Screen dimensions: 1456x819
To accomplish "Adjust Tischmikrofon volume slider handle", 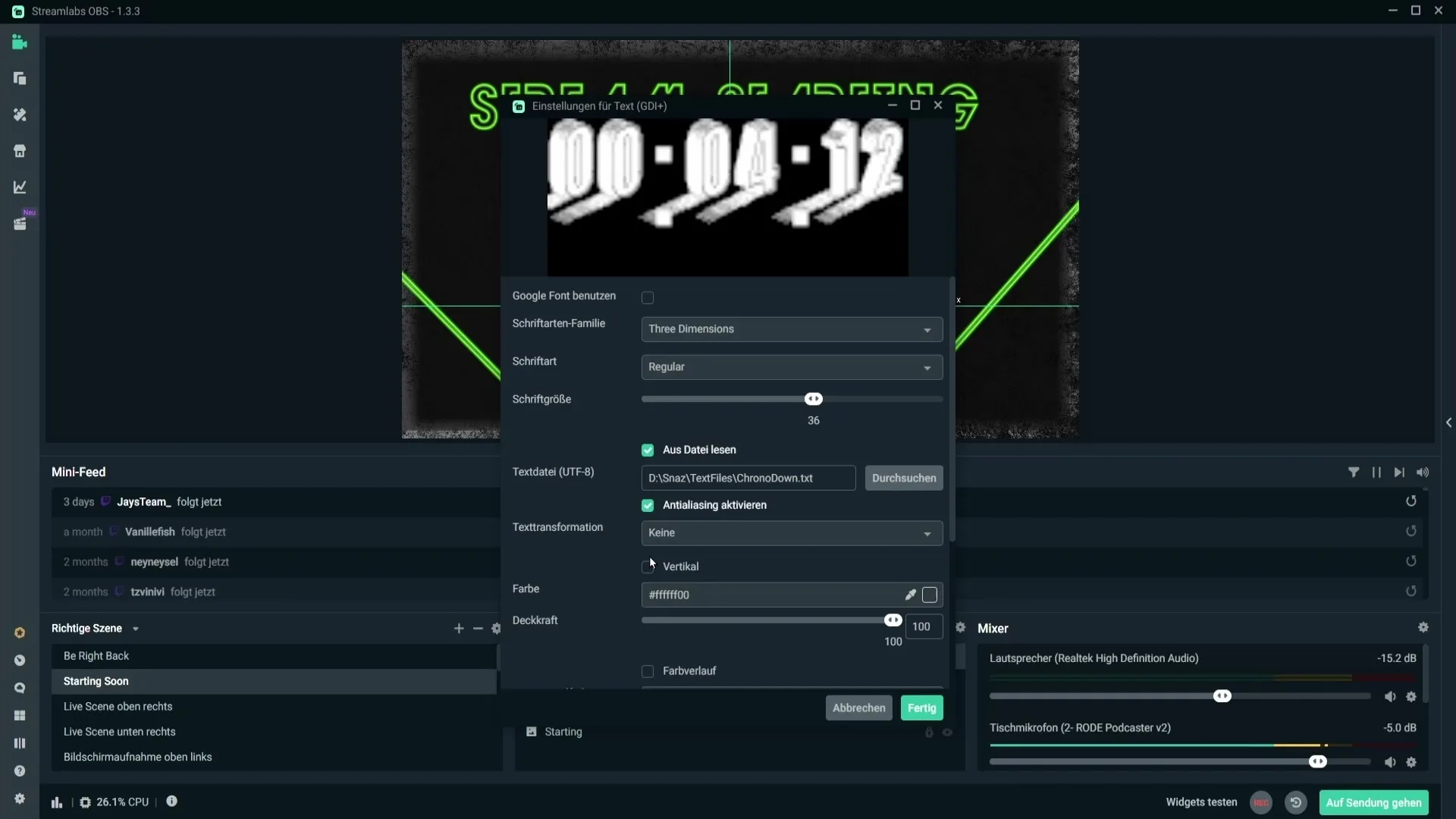I will coord(1317,762).
